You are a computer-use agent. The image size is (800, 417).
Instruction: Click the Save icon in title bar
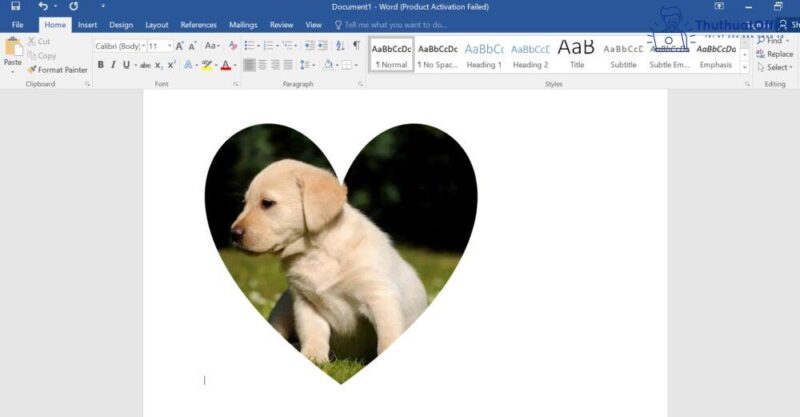15,7
